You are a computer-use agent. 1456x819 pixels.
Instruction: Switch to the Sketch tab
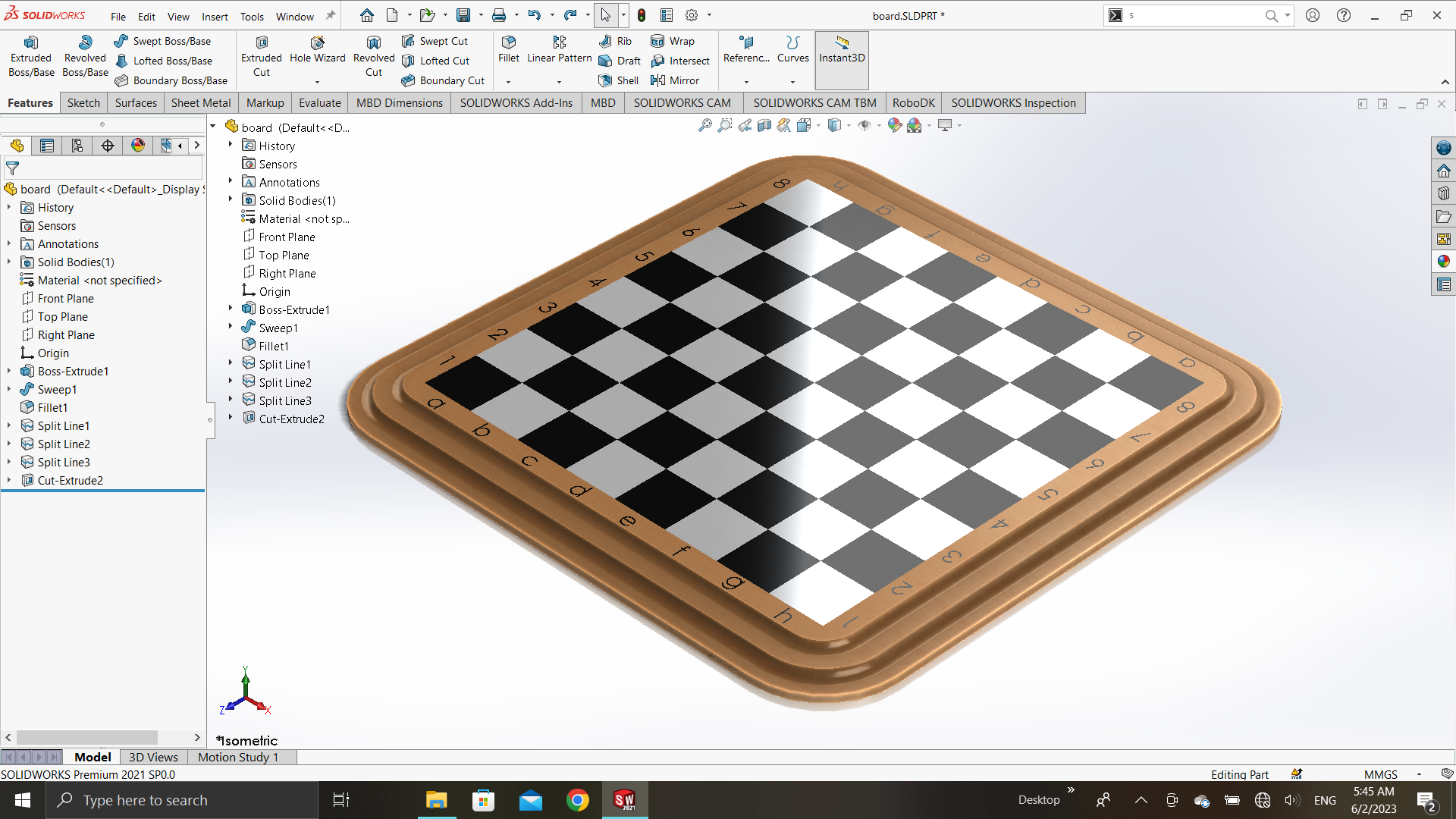click(x=83, y=103)
